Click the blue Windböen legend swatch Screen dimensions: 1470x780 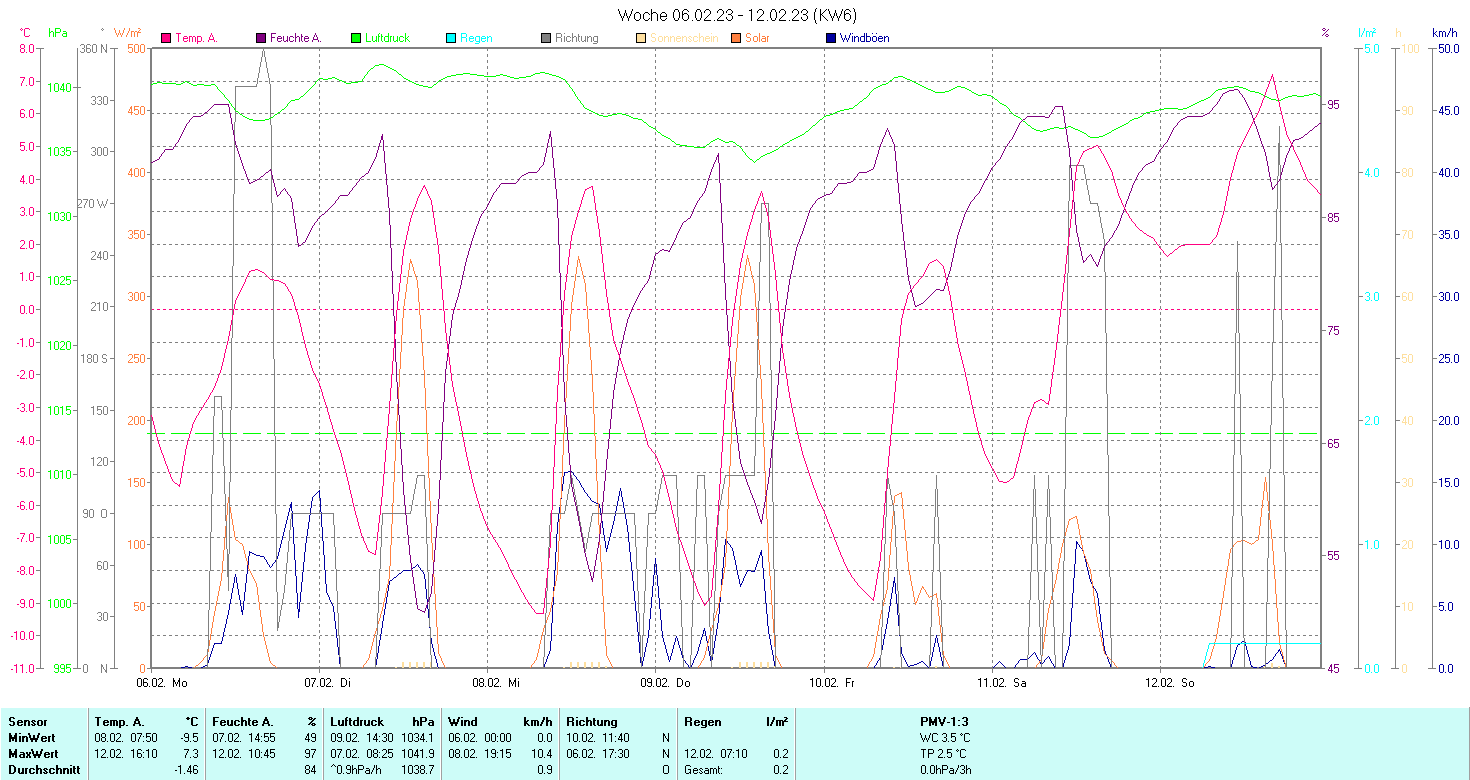coord(831,38)
